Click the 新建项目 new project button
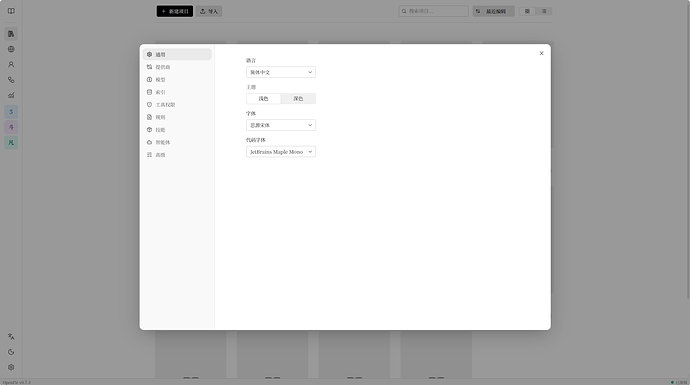The image size is (690, 385). 175,11
